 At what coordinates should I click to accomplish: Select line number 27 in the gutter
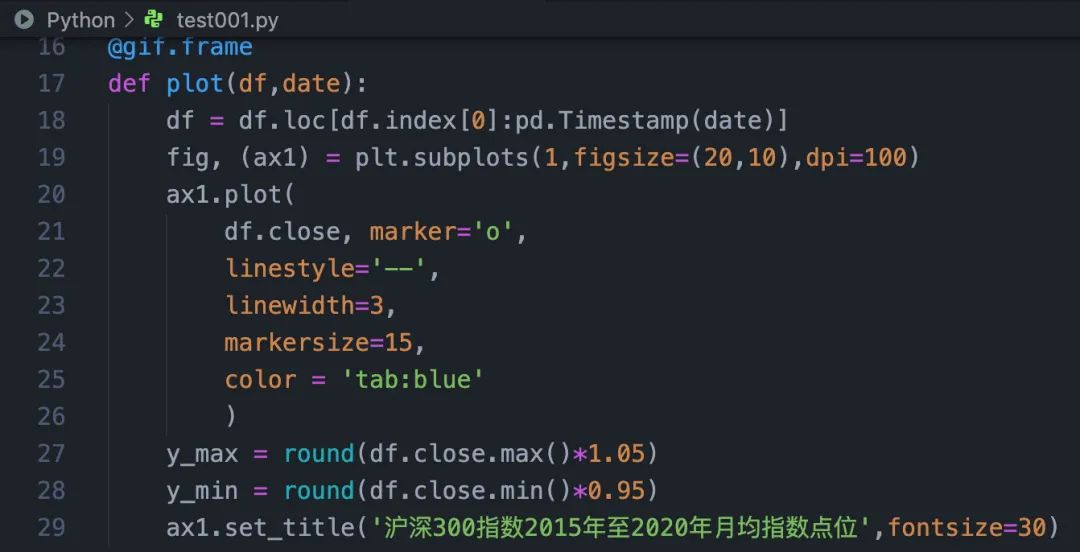(x=51, y=453)
